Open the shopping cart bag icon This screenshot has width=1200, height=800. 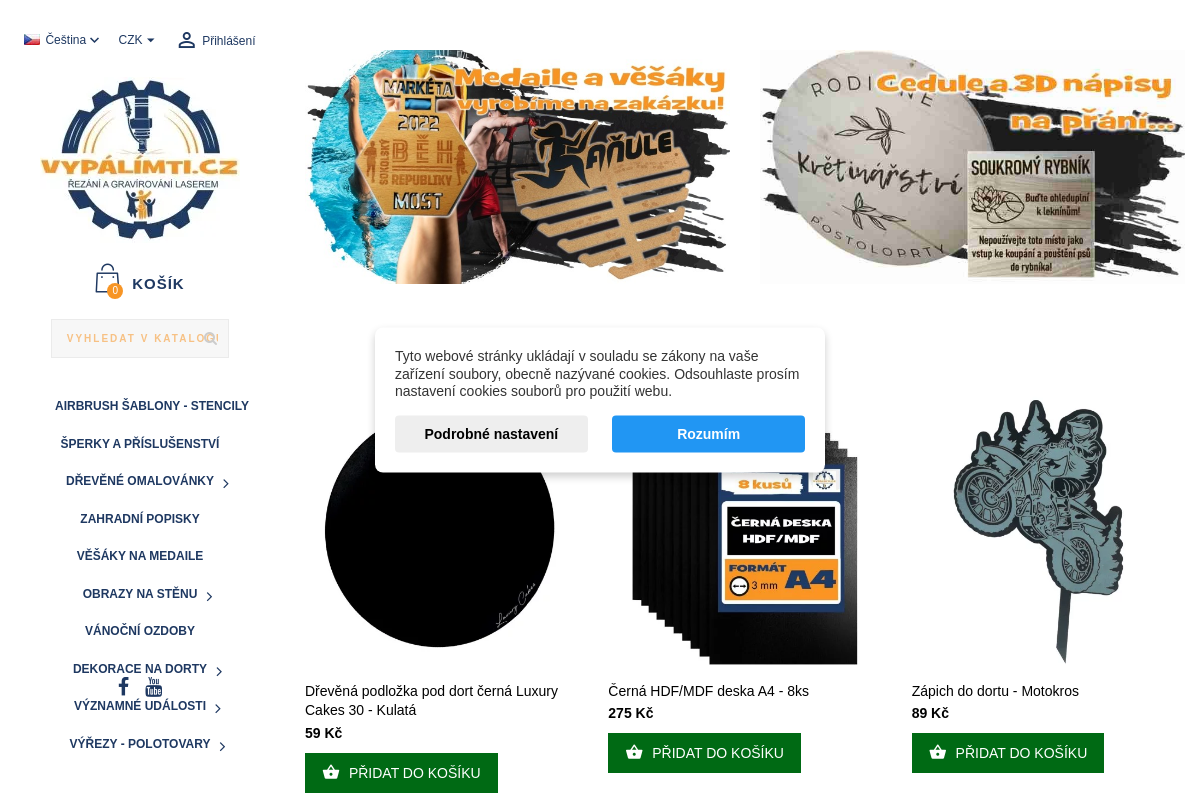[x=108, y=280]
